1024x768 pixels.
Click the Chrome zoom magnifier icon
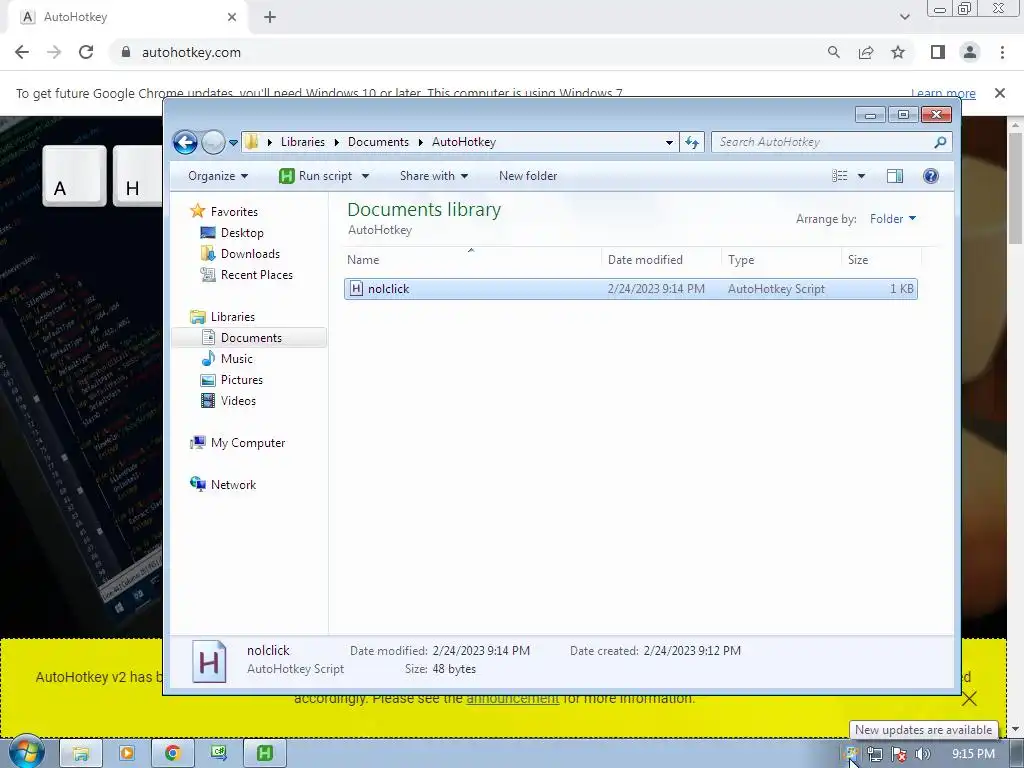833,52
